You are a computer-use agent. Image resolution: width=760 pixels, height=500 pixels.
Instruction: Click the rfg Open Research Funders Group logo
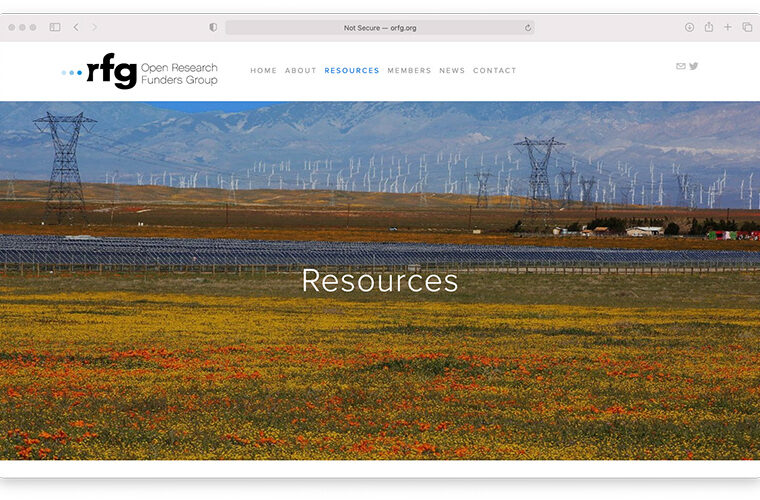coord(140,71)
